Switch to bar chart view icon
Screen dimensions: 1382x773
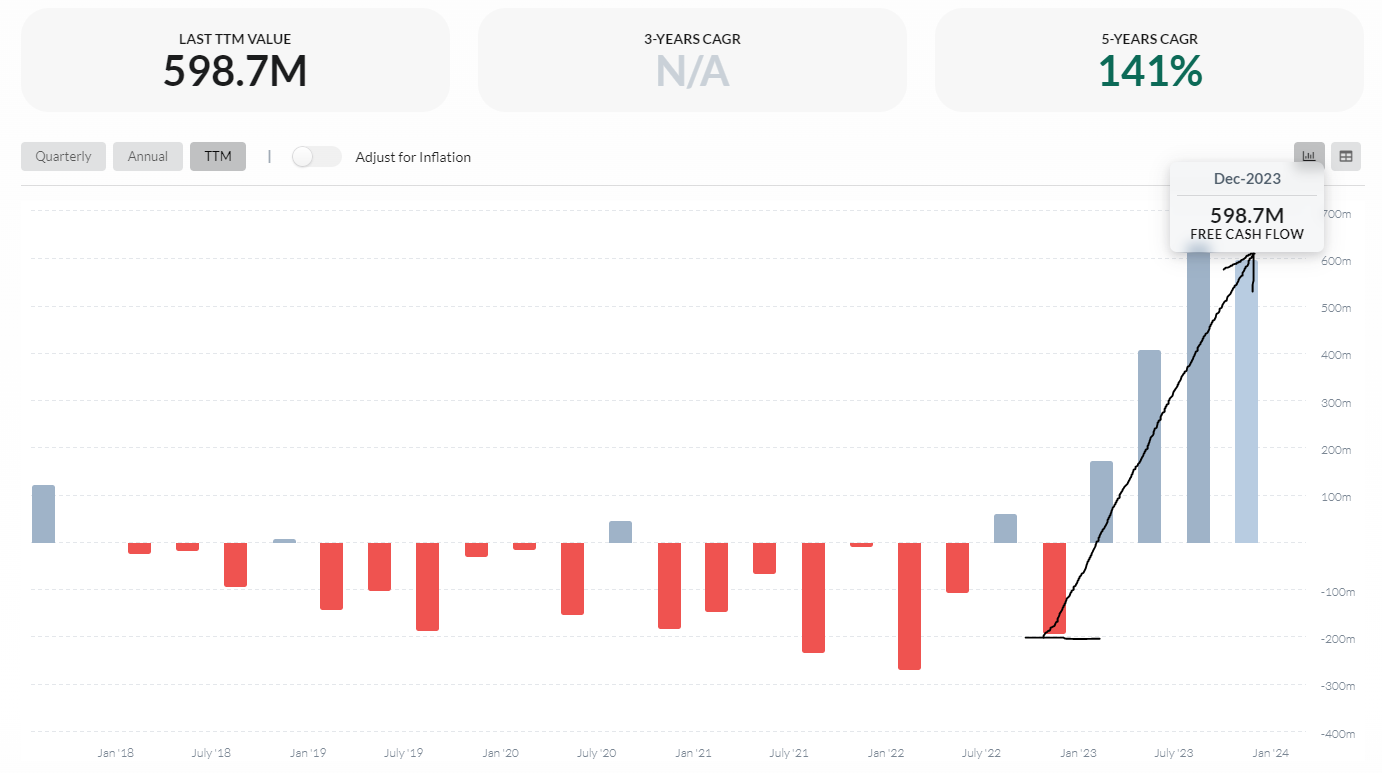click(x=1308, y=156)
